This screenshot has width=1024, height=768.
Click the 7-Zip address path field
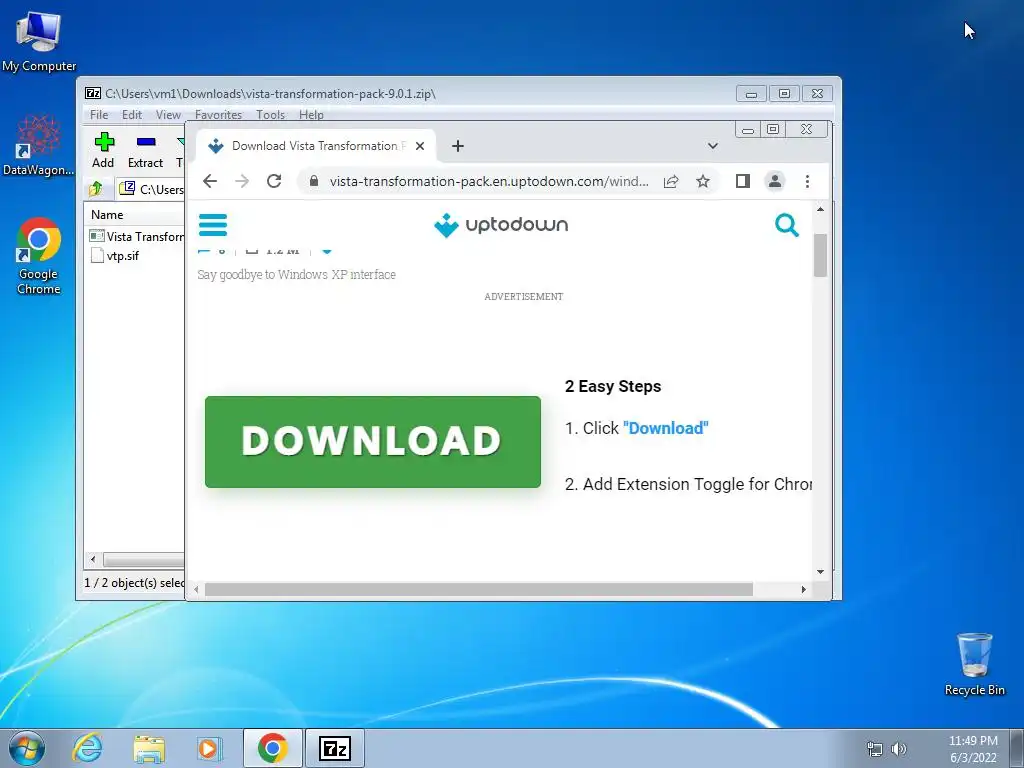click(152, 189)
